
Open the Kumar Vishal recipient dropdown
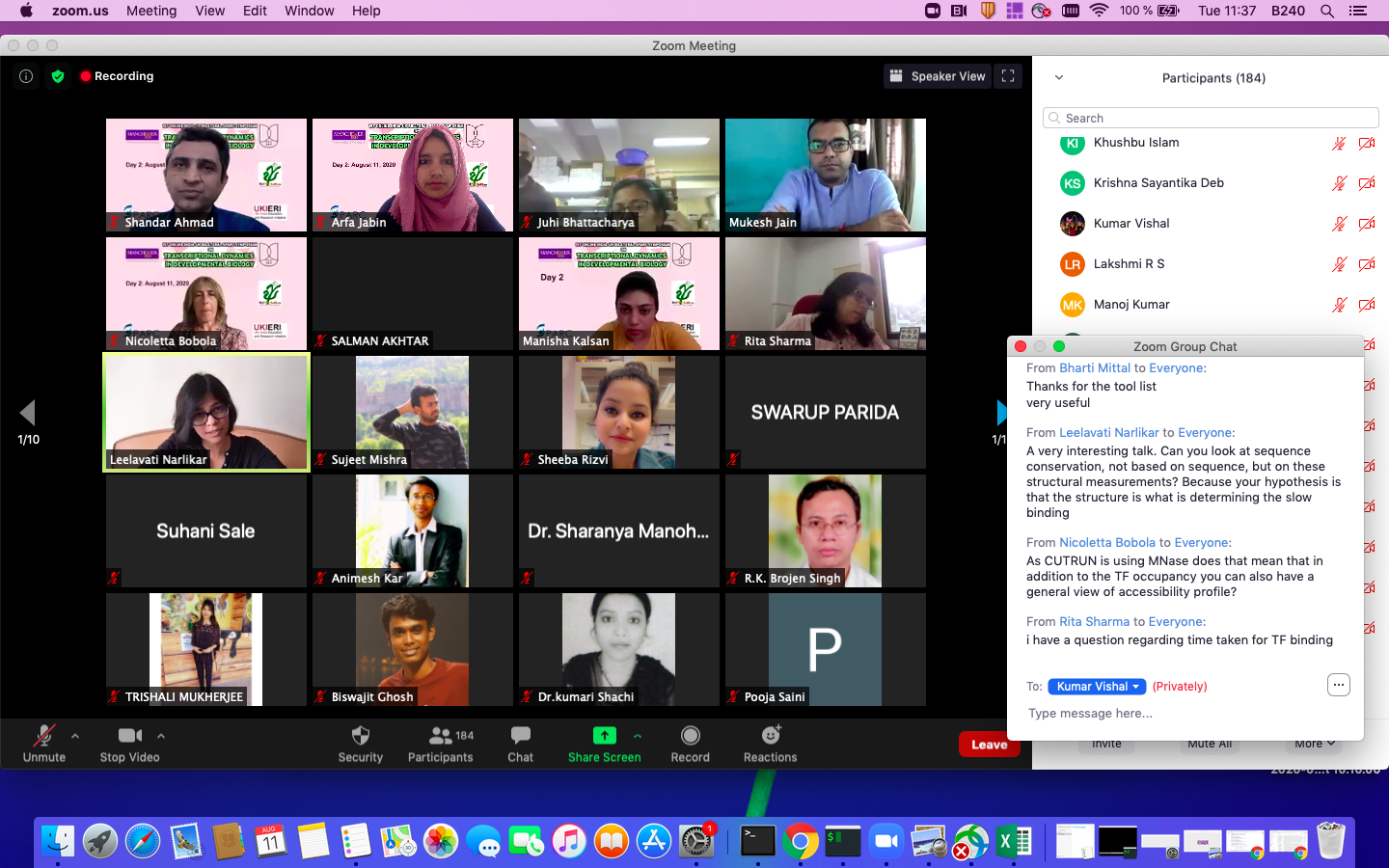pyautogui.click(x=1097, y=687)
